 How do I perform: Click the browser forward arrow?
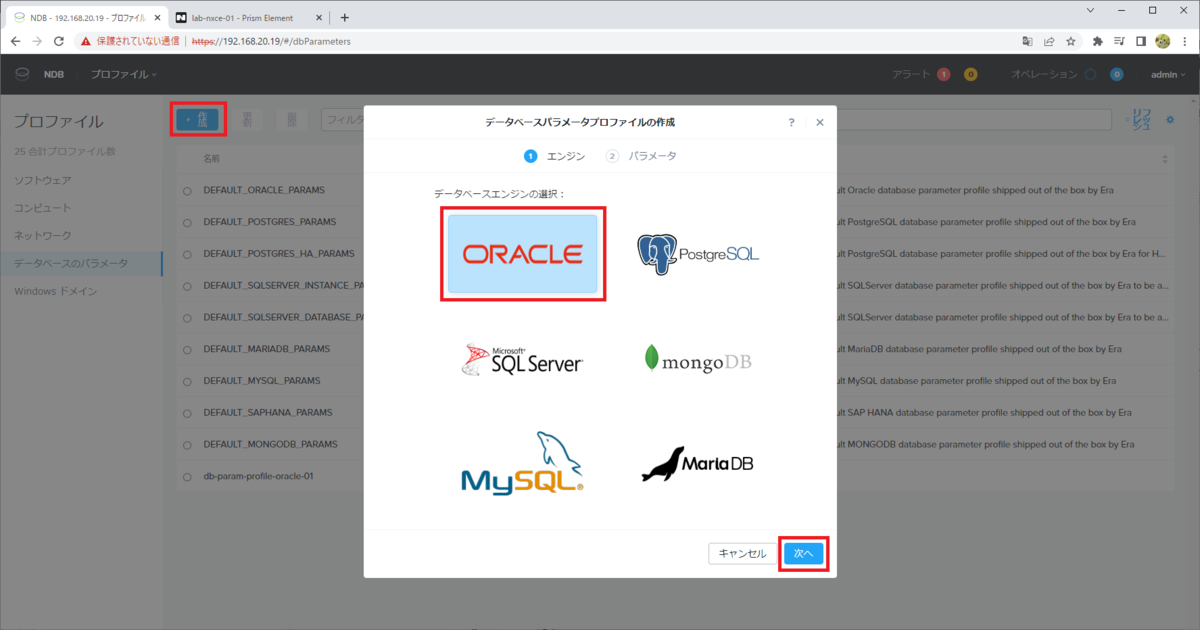tap(37, 42)
